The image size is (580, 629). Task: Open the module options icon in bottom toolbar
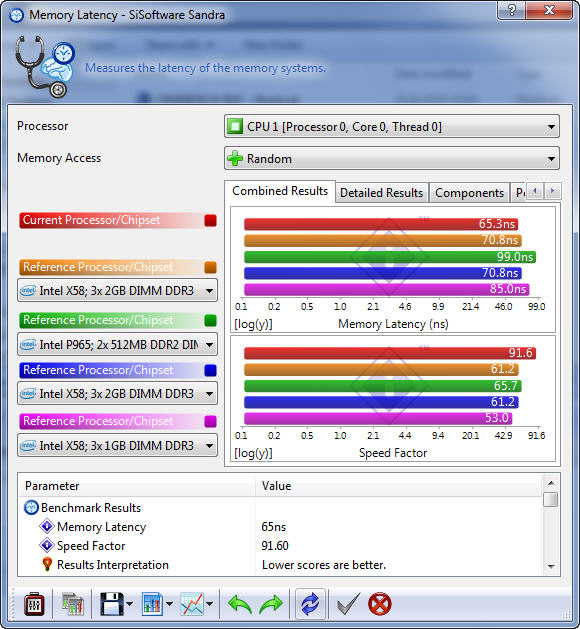34,604
